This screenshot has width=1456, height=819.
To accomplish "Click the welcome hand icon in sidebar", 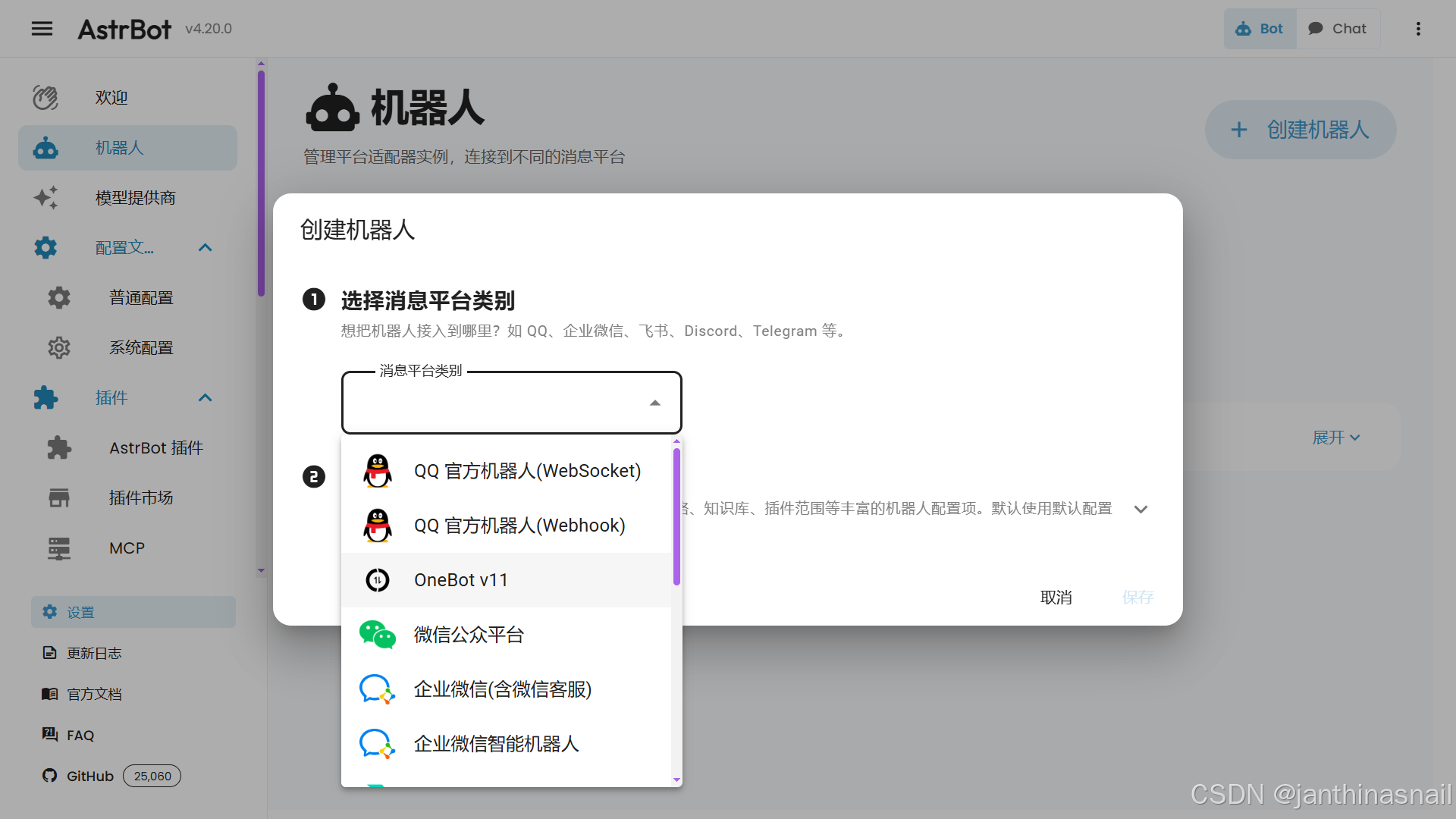I will pos(45,98).
